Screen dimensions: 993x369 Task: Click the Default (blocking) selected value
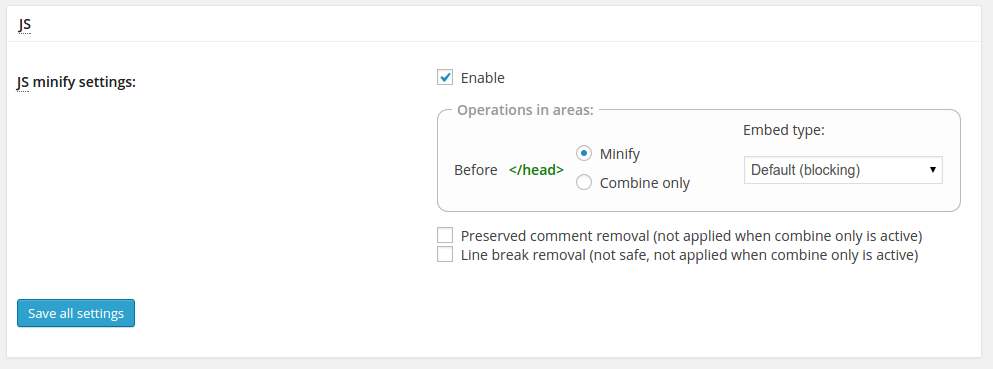pos(806,170)
